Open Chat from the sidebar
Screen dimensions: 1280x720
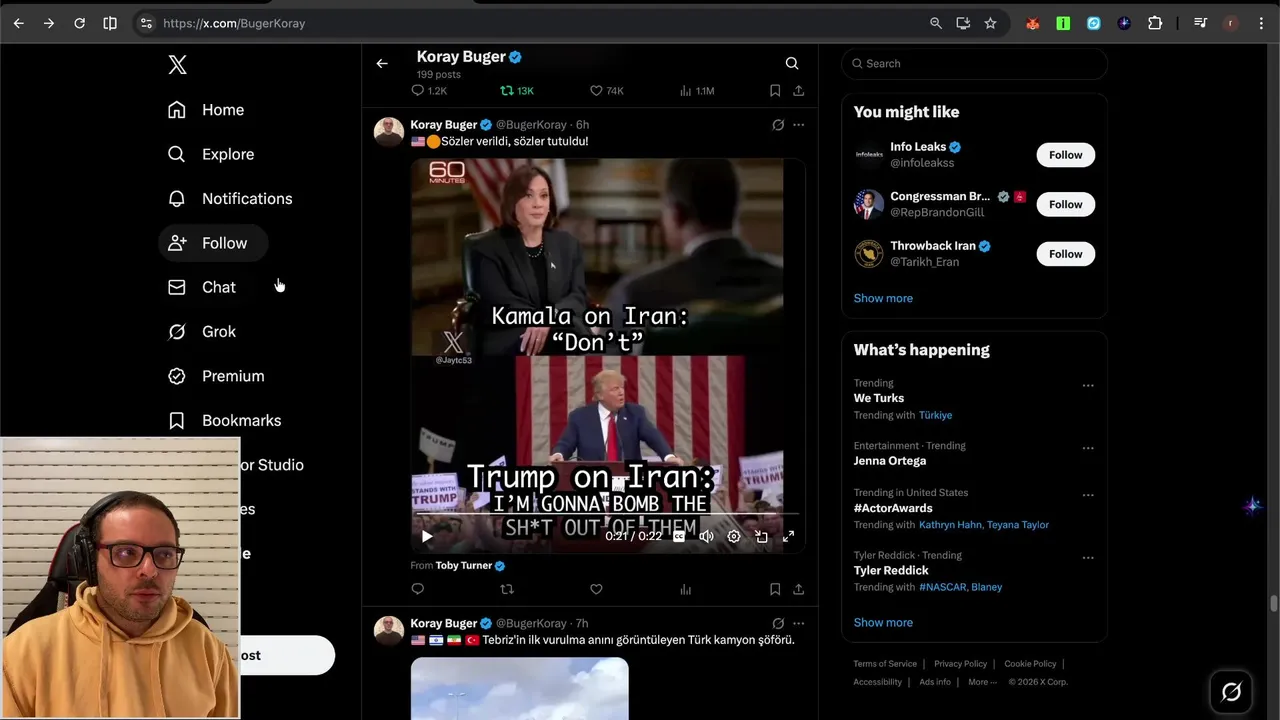[202, 287]
